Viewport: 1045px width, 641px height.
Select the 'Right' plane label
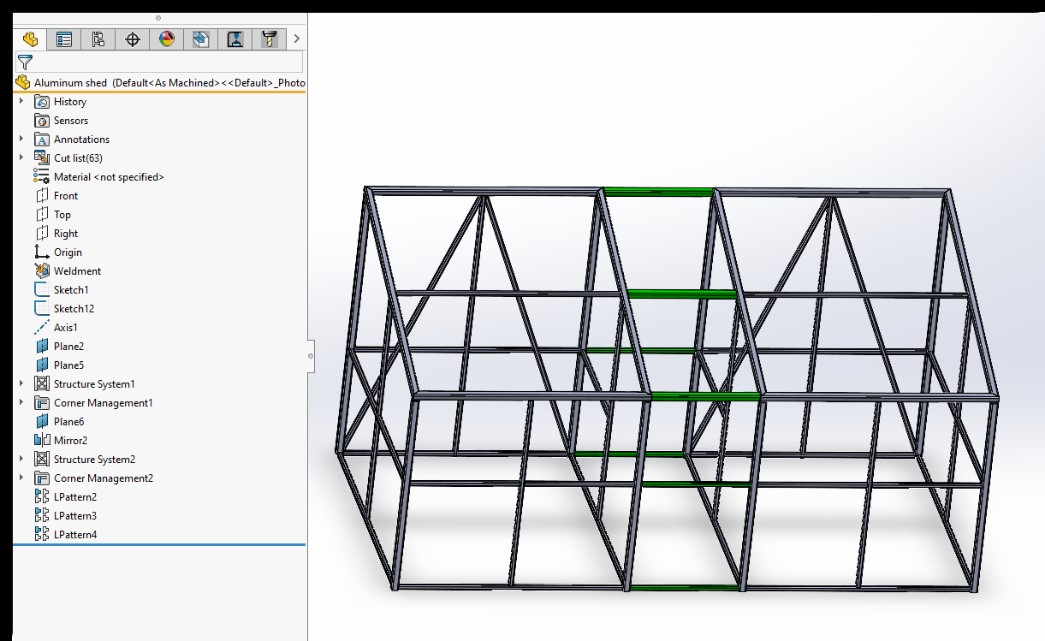click(66, 233)
